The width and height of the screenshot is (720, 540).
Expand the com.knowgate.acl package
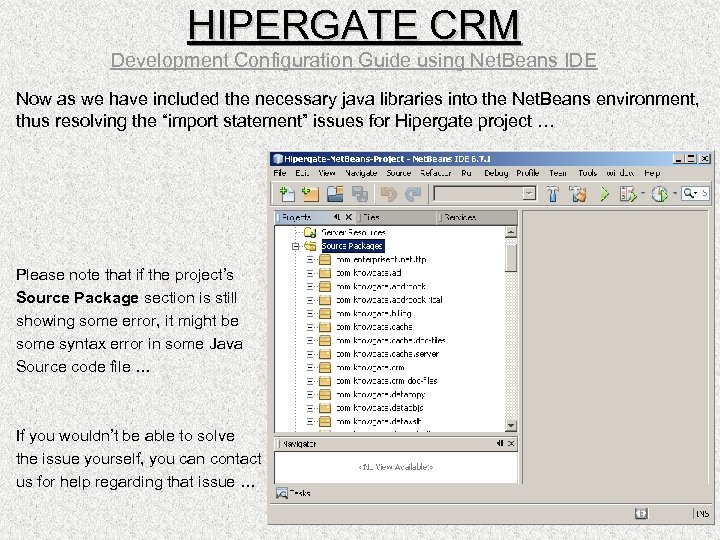click(x=310, y=273)
